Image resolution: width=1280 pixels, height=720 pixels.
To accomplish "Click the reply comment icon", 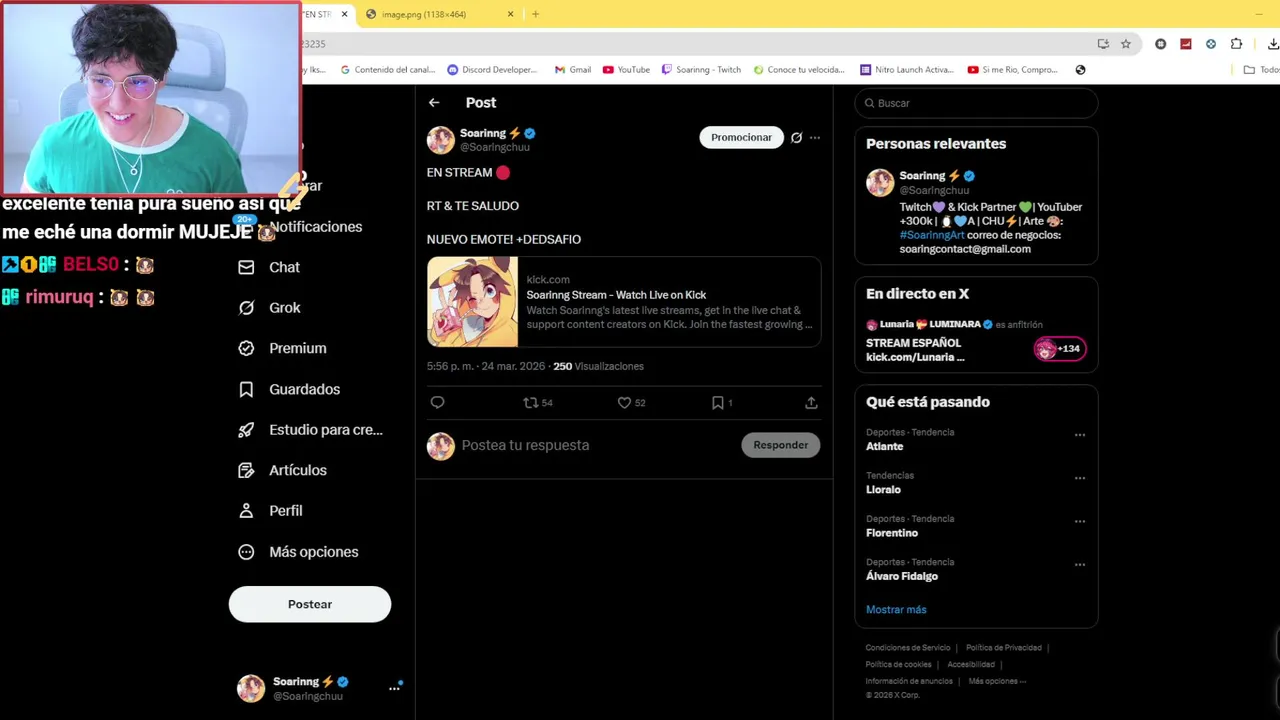I will 437,403.
